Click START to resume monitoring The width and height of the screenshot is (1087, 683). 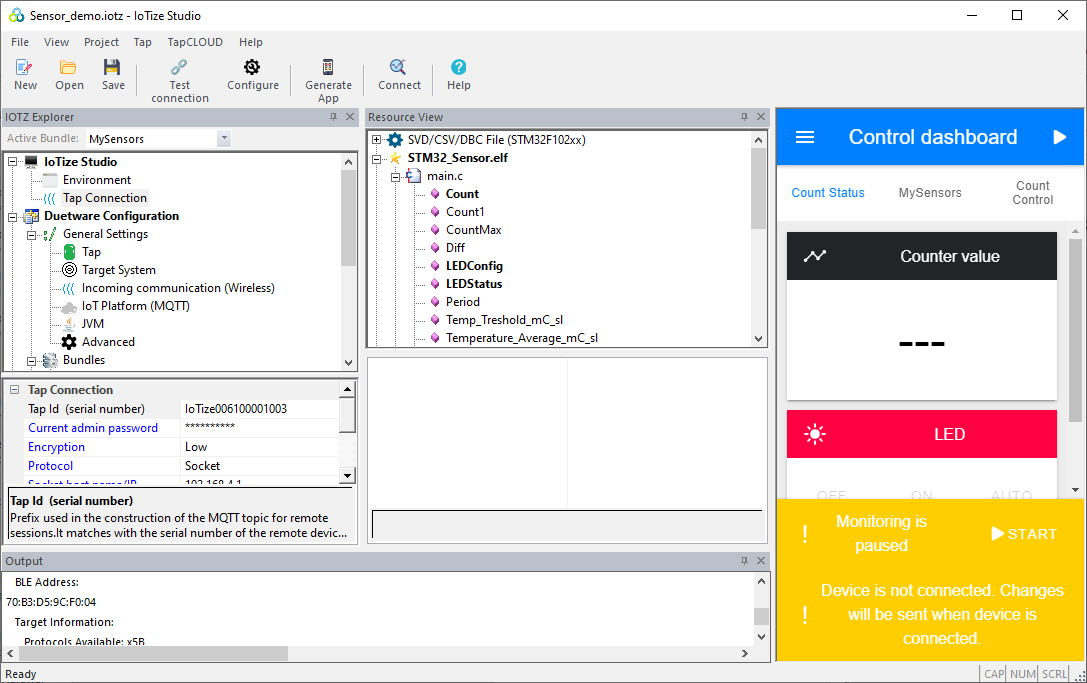tap(1024, 534)
